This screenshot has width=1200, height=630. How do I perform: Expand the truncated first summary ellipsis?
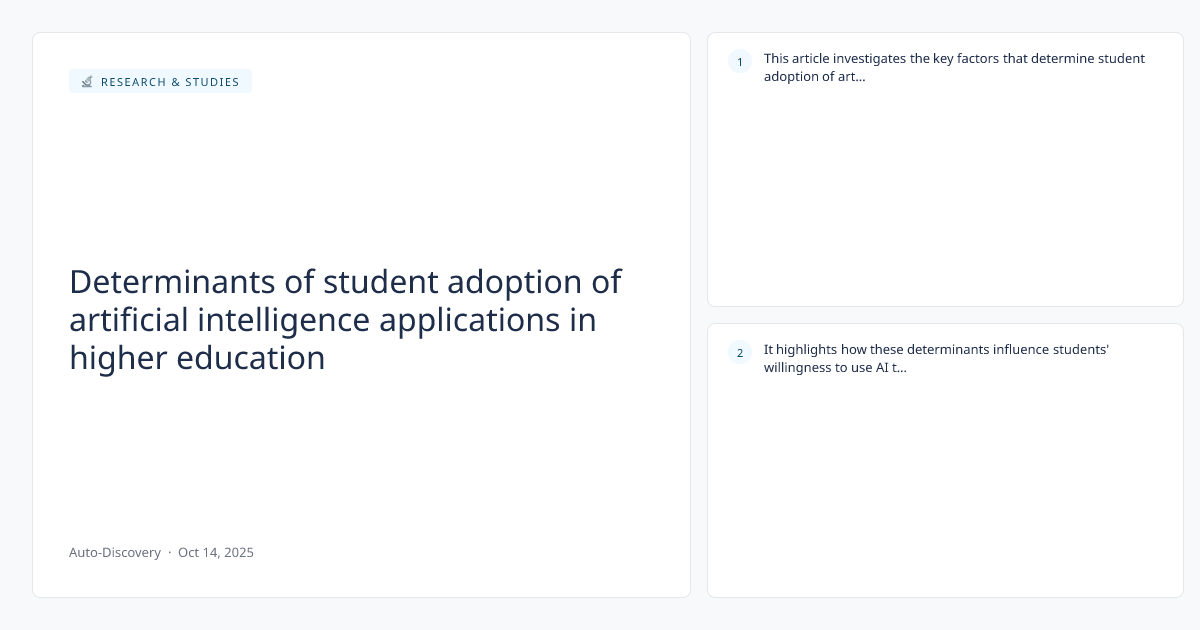click(x=860, y=77)
